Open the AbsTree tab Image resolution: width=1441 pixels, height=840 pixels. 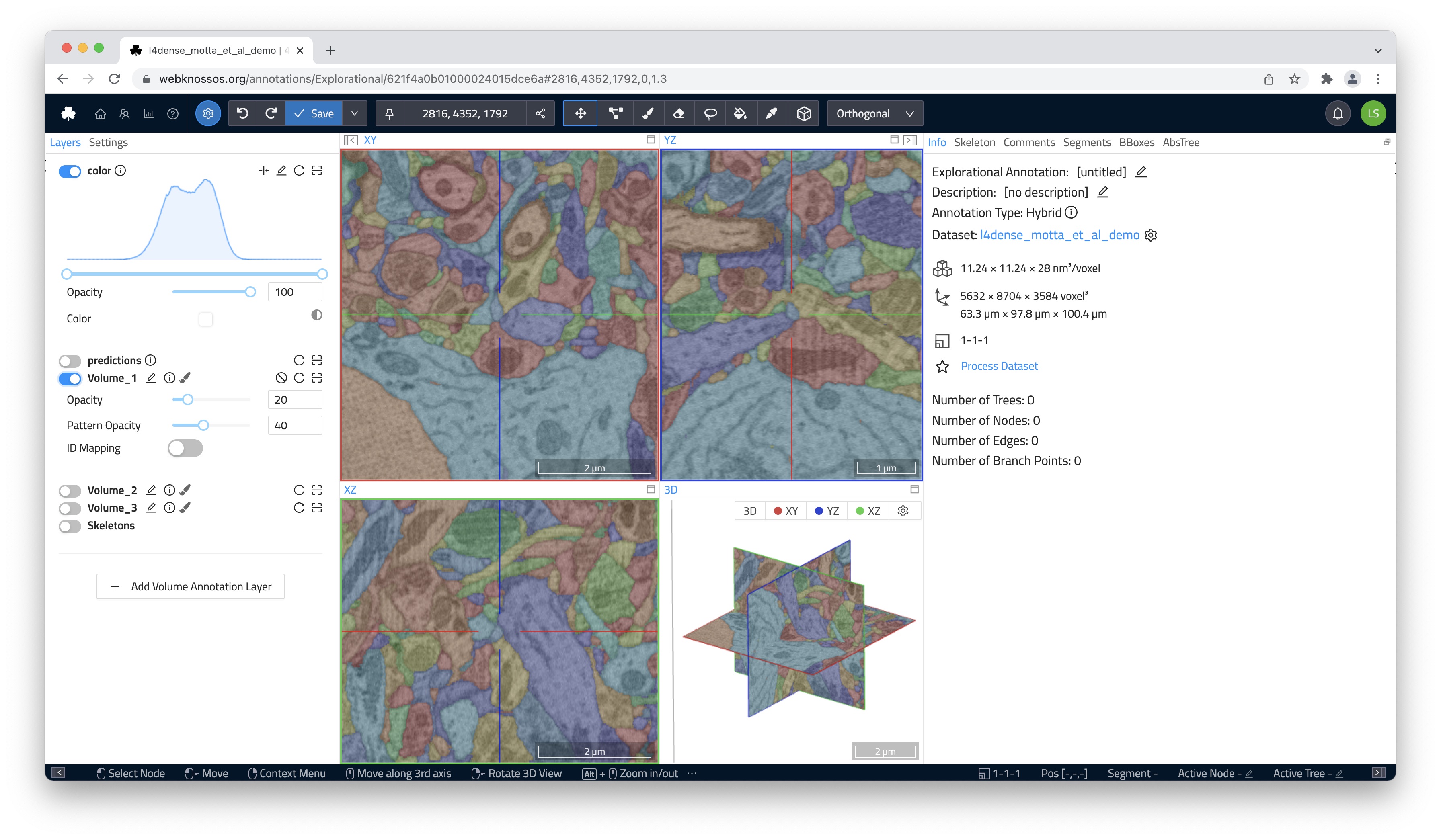(1181, 142)
